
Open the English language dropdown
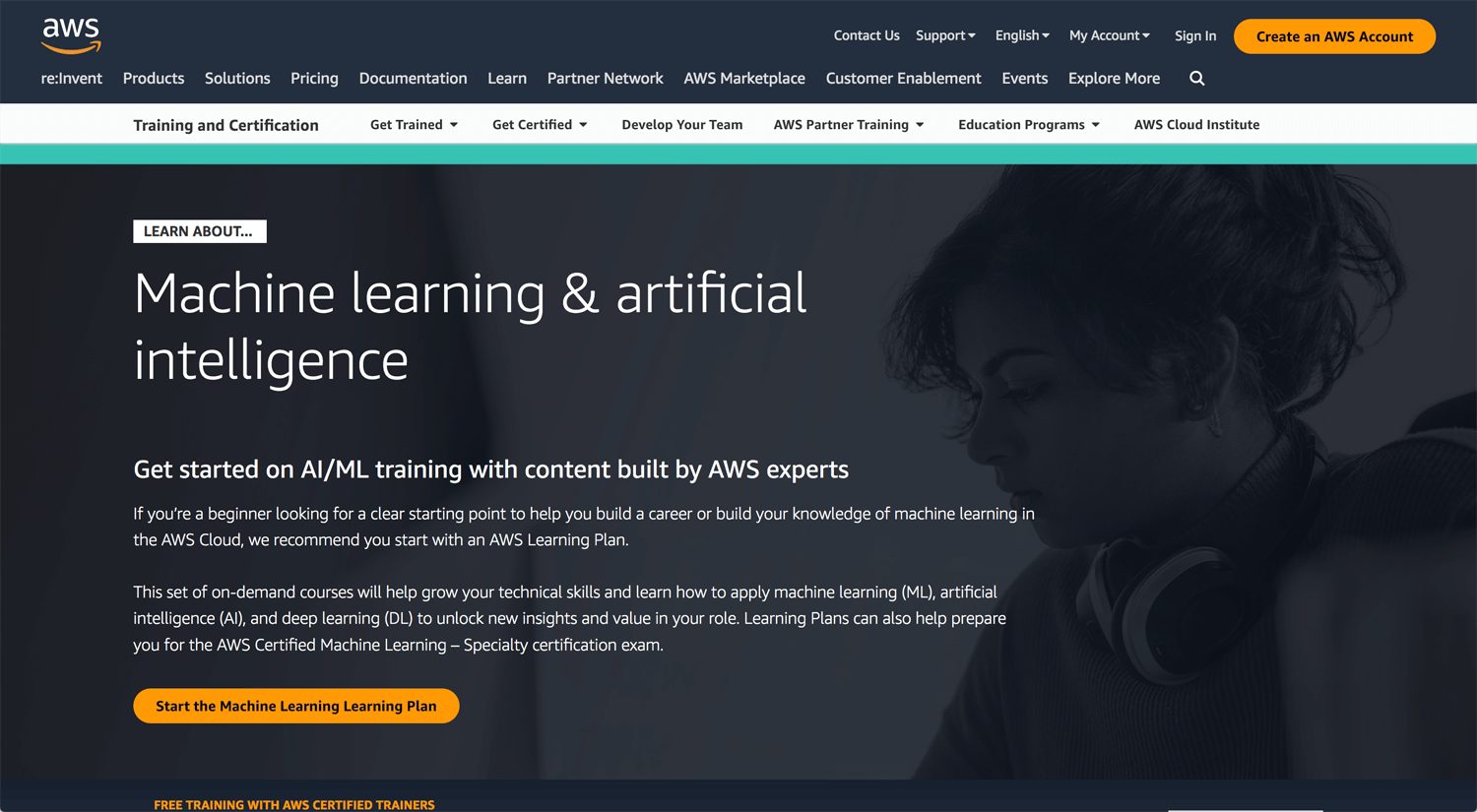pos(1022,35)
